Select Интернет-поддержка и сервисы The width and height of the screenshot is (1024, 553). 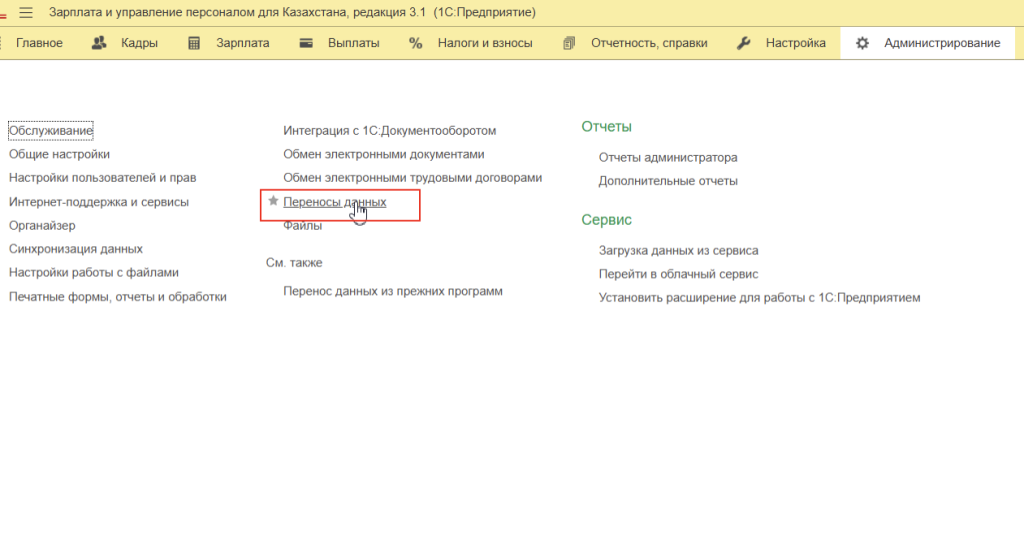[x=98, y=201]
